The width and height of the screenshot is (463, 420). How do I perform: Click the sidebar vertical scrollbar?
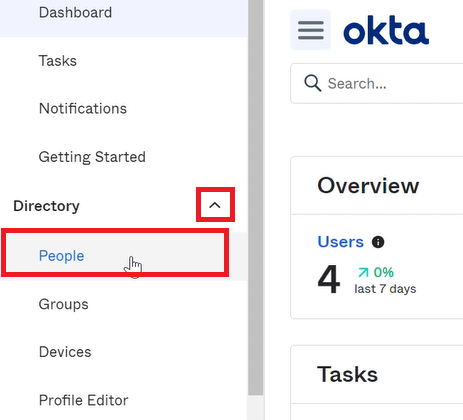[256, 197]
